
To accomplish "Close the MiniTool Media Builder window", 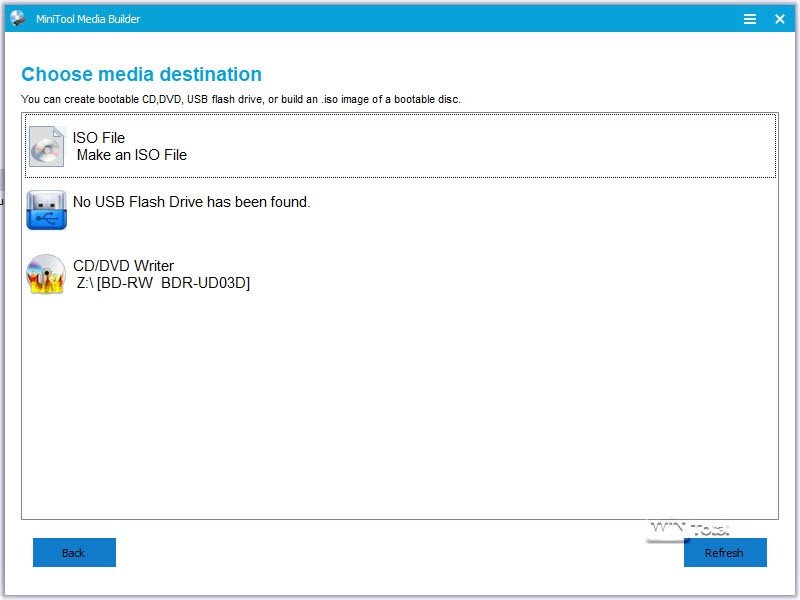I will coord(780,19).
